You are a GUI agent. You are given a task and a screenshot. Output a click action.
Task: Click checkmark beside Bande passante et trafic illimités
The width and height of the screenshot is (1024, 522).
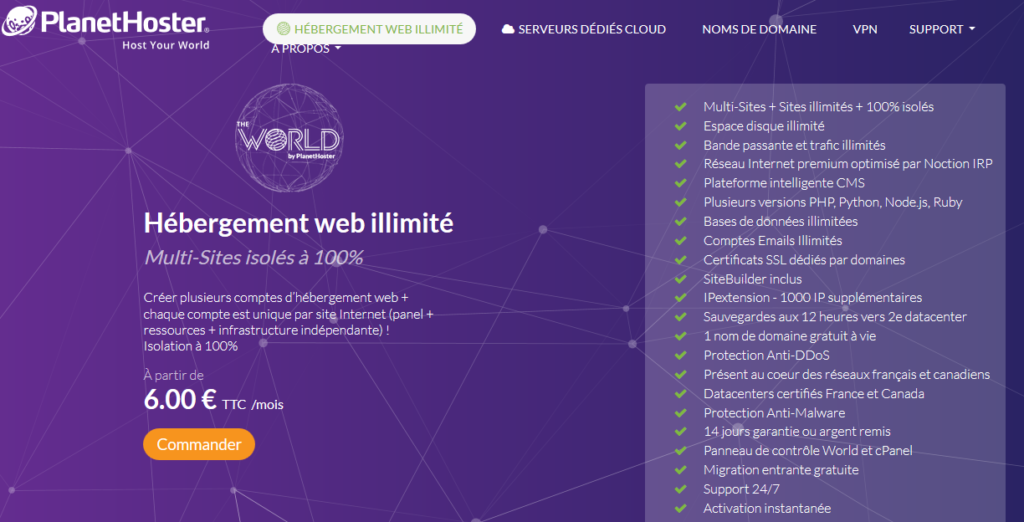(x=680, y=145)
